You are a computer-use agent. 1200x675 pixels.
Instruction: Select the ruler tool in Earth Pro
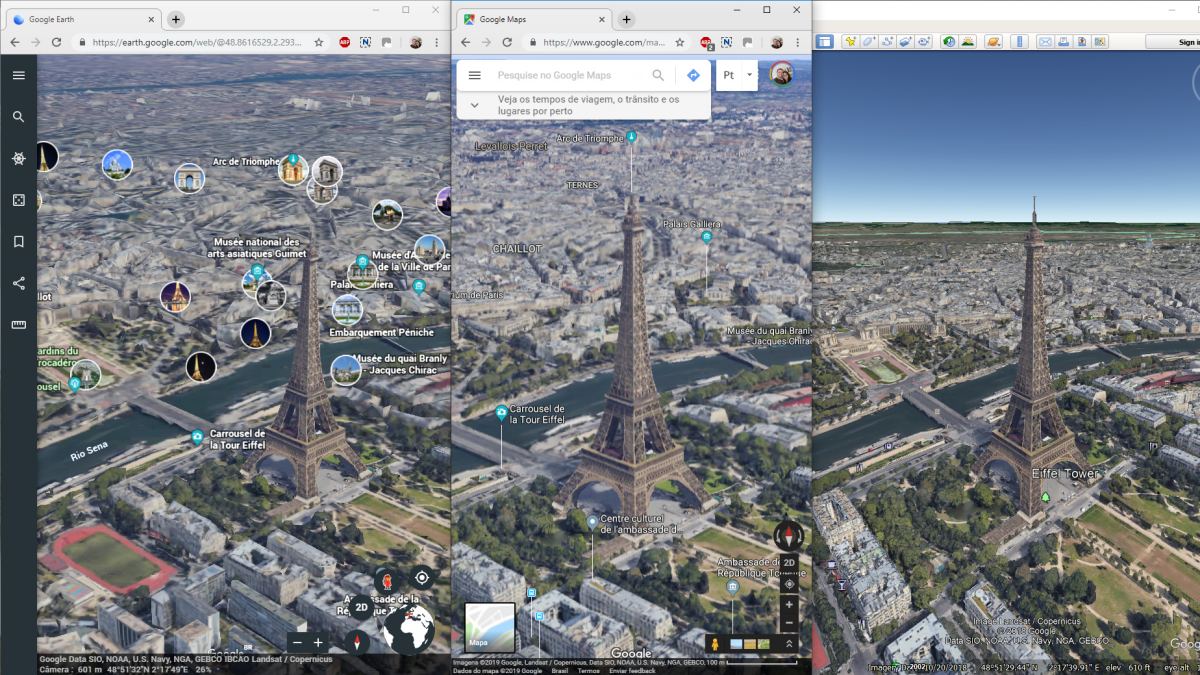point(1019,42)
